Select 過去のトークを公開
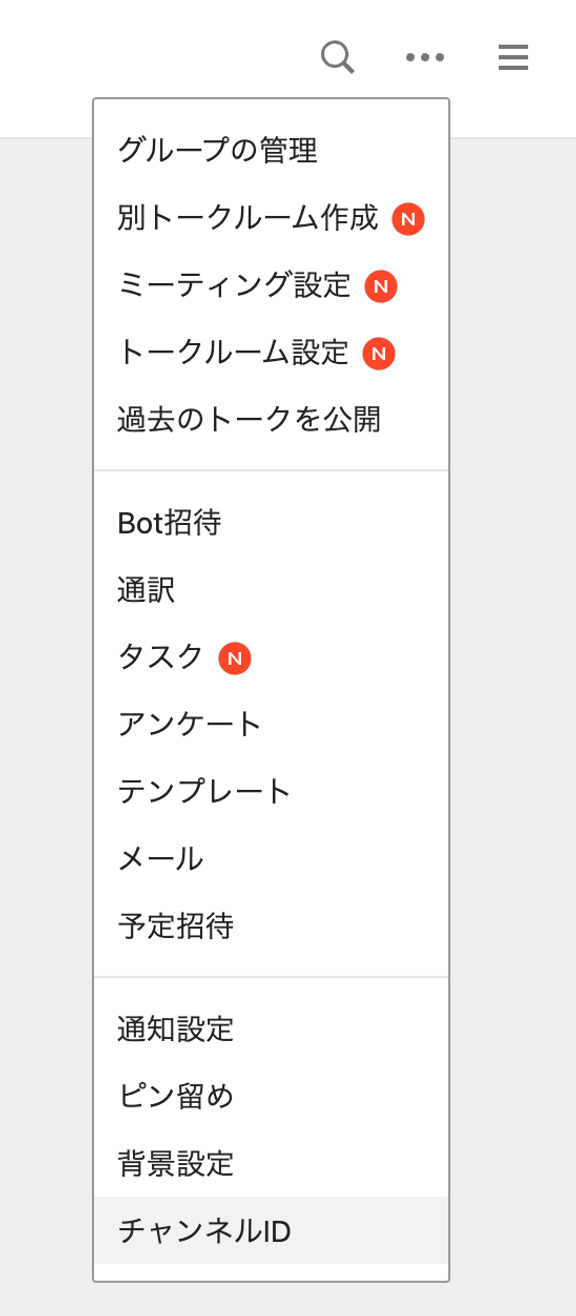576x1316 pixels. 271,420
